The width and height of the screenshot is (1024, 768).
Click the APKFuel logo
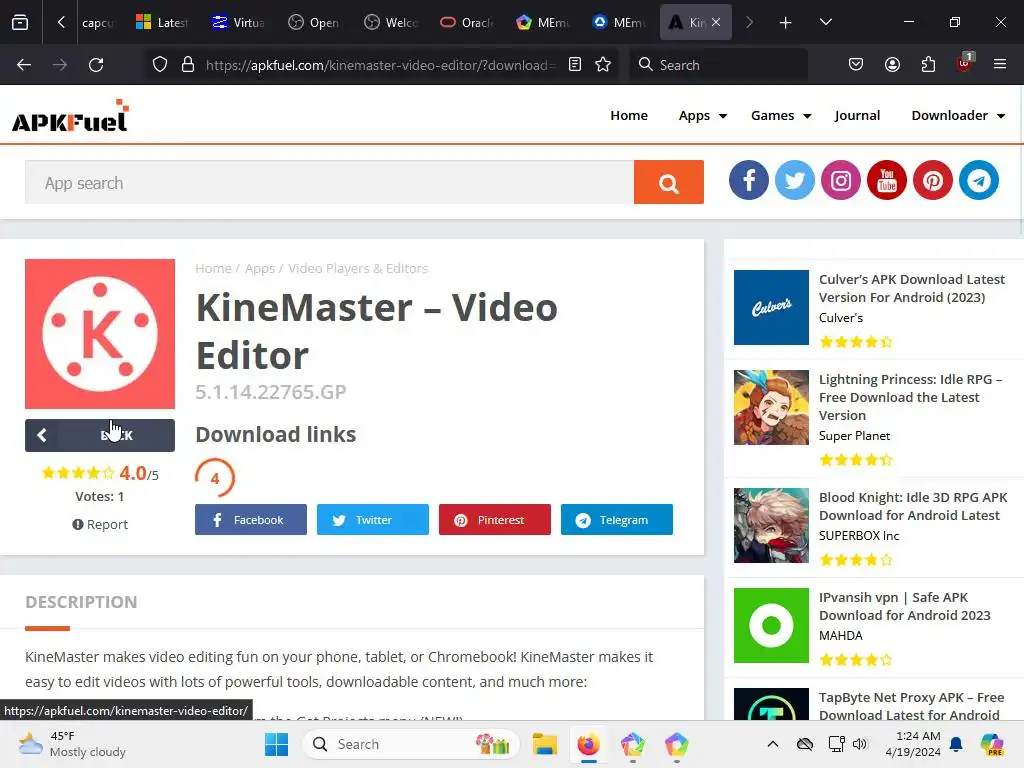pos(71,116)
